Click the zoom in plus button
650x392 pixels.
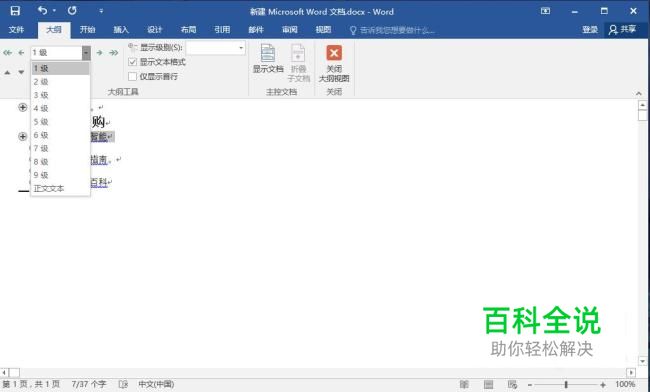603,385
